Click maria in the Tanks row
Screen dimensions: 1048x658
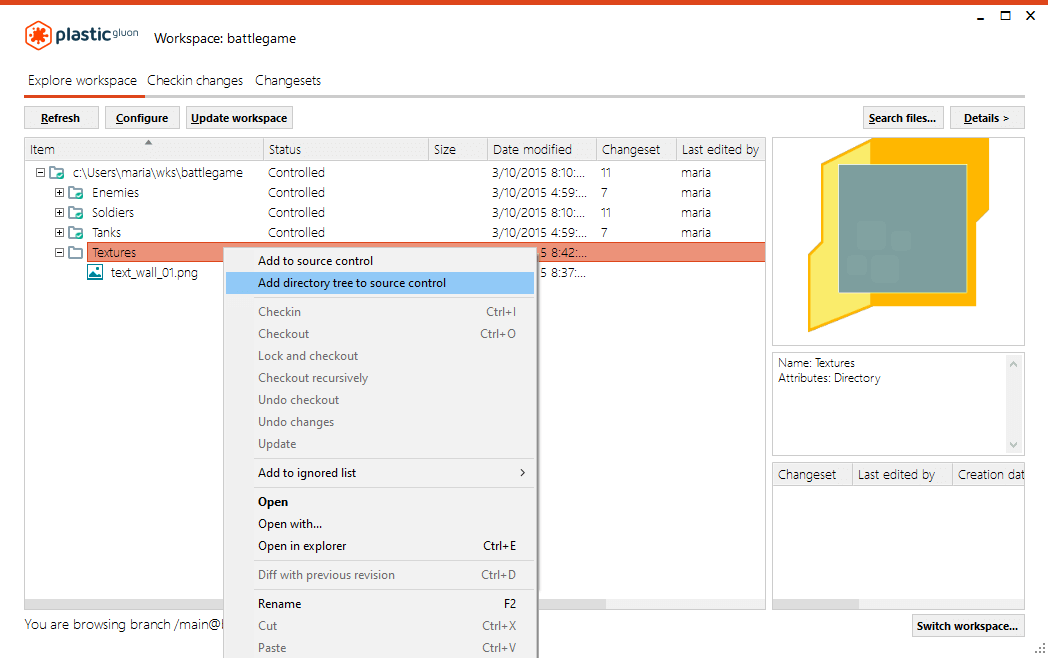pyautogui.click(x=696, y=233)
